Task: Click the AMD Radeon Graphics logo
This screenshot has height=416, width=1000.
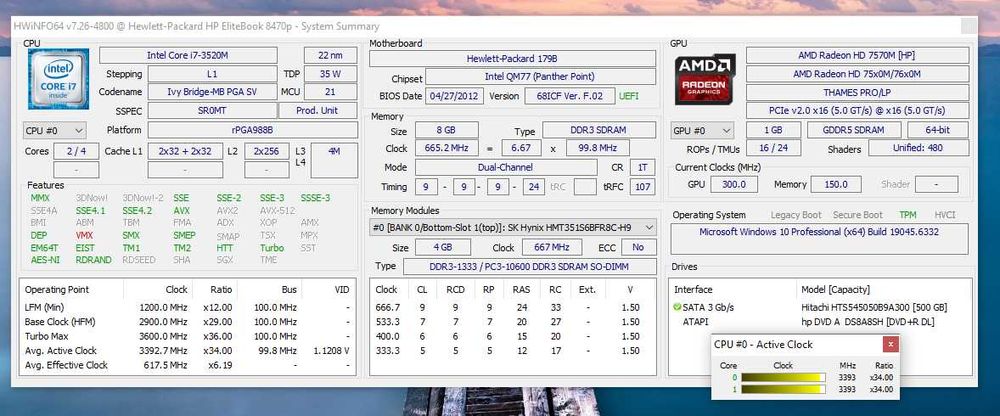Action: click(x=705, y=79)
